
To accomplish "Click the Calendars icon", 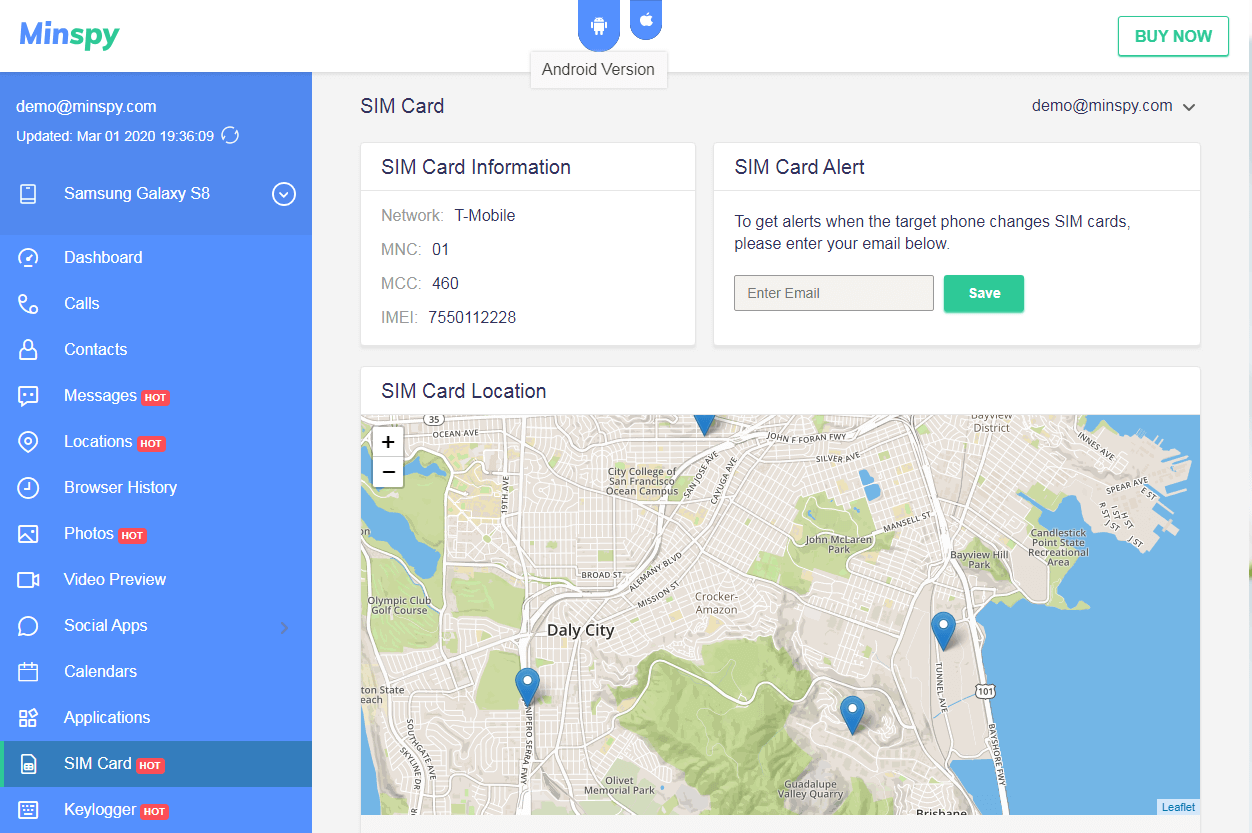I will 28,671.
